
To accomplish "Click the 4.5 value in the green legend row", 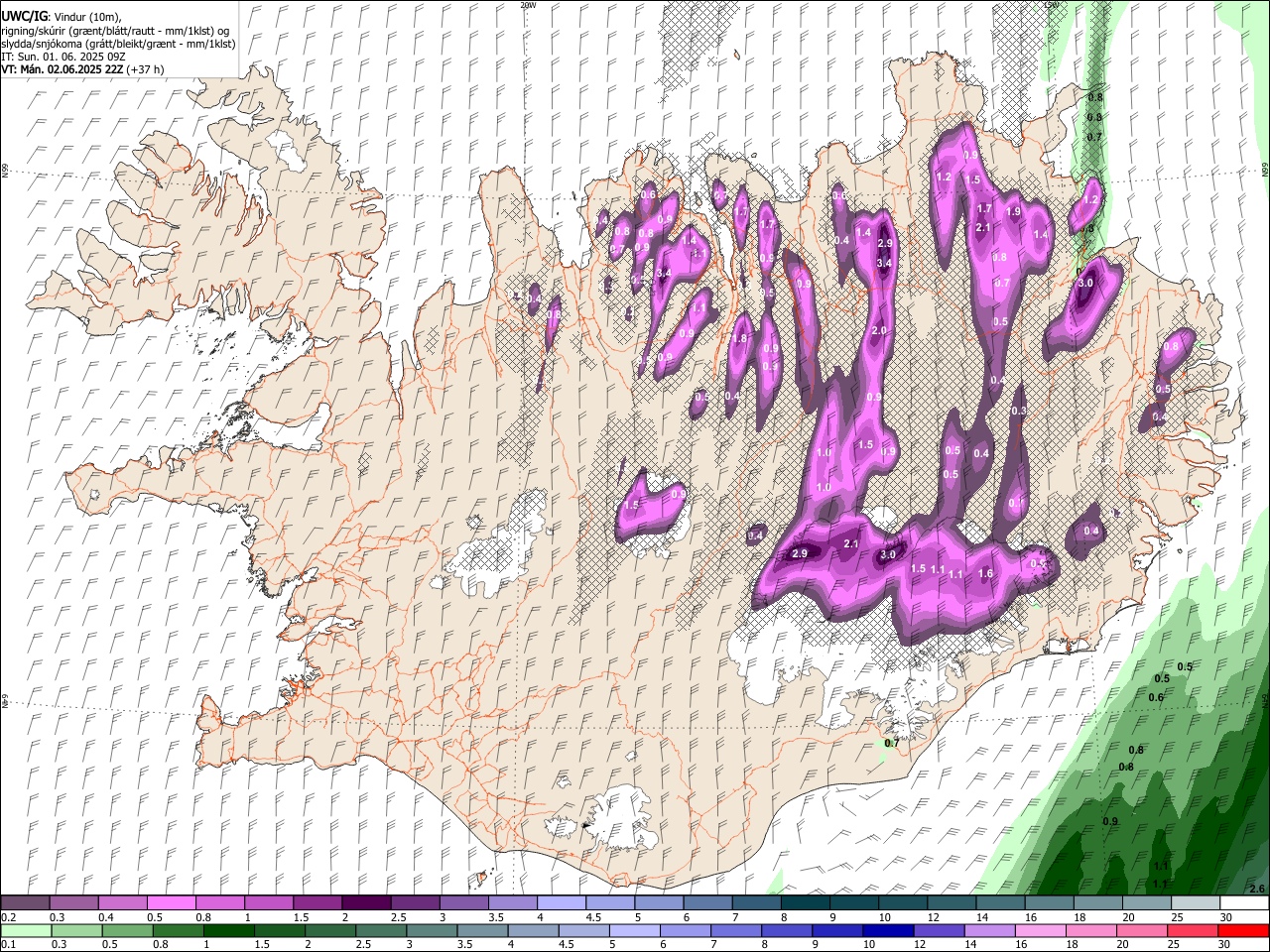I will tap(567, 945).
